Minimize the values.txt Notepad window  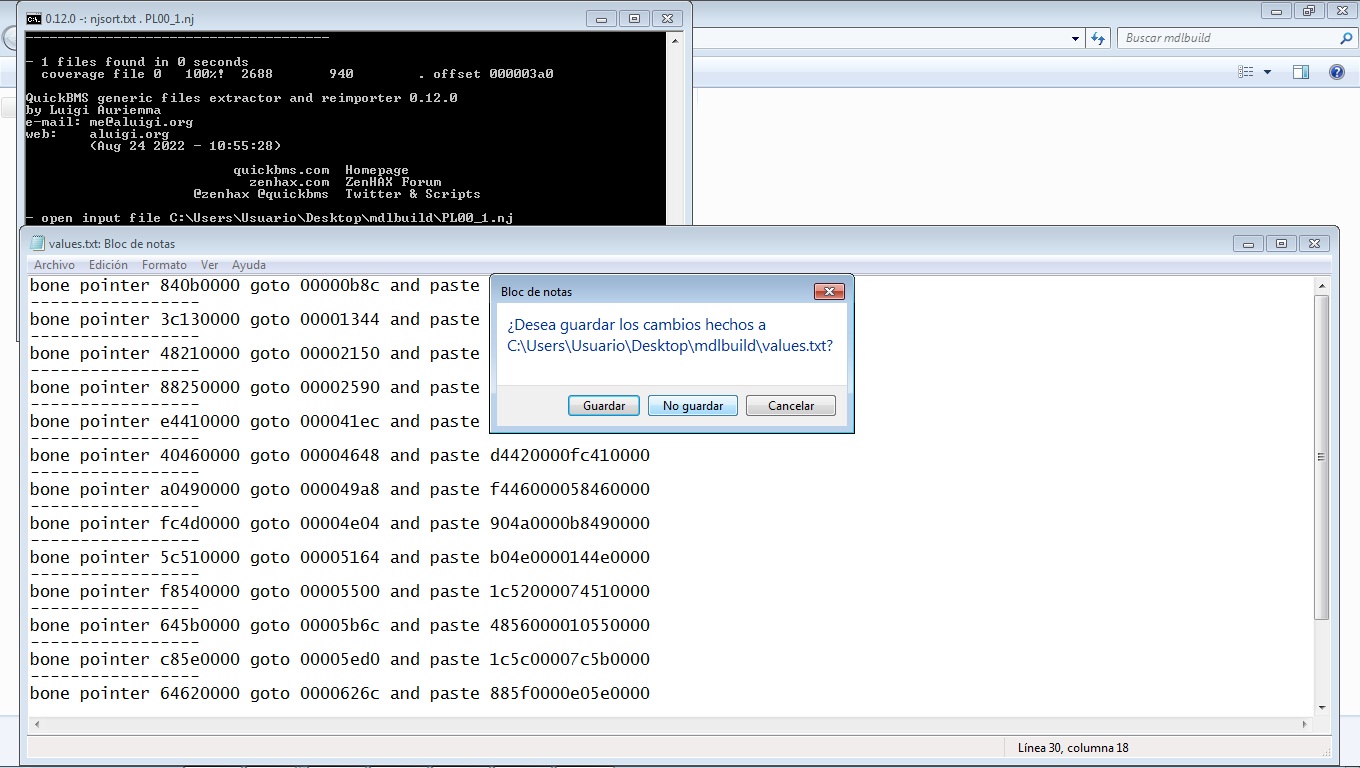coord(1248,243)
